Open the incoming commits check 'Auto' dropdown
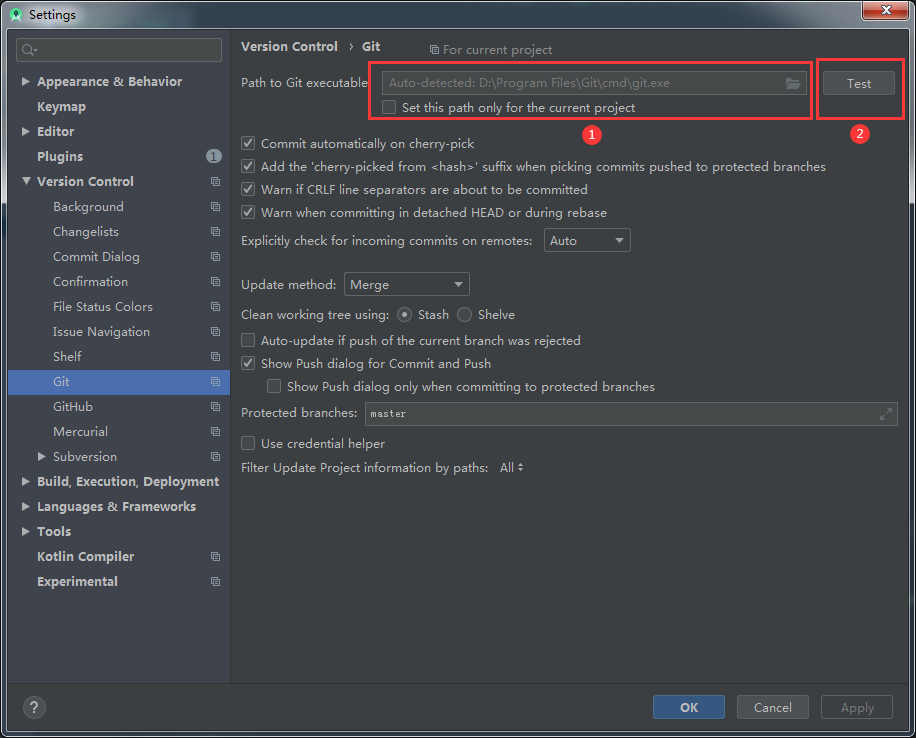This screenshot has height=738, width=916. (x=587, y=240)
